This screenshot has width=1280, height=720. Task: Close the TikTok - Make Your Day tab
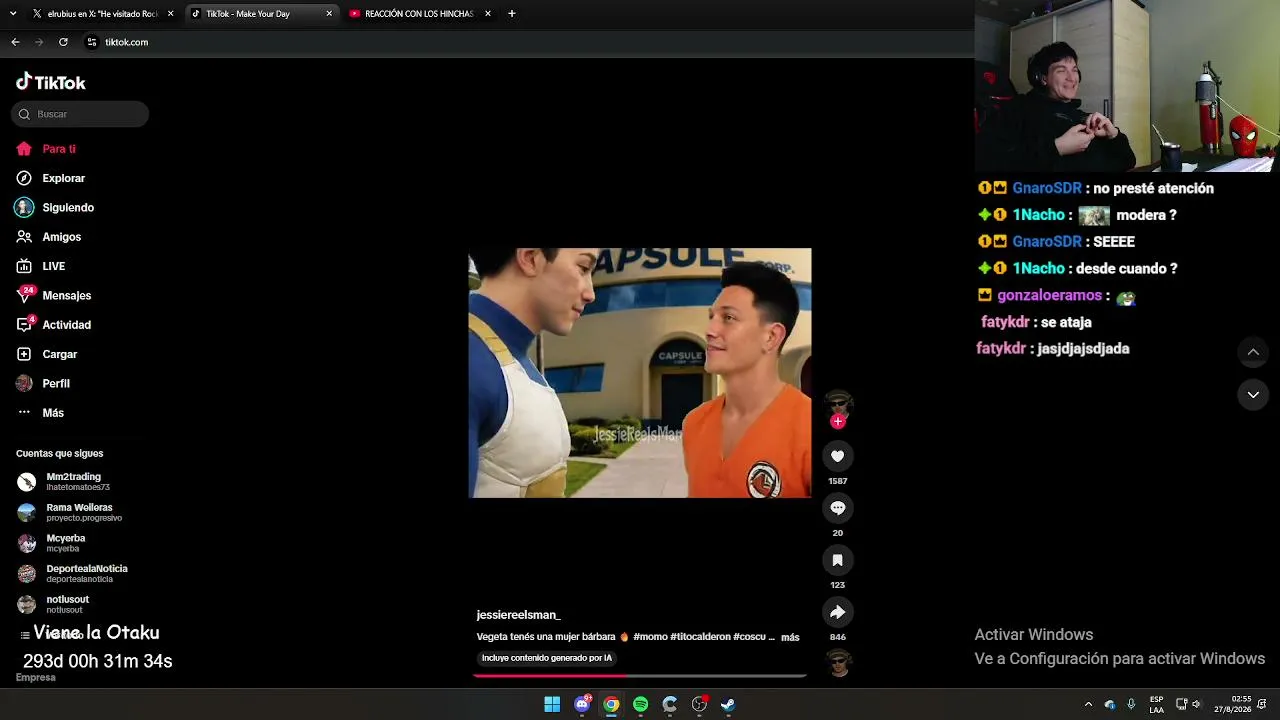pos(329,14)
